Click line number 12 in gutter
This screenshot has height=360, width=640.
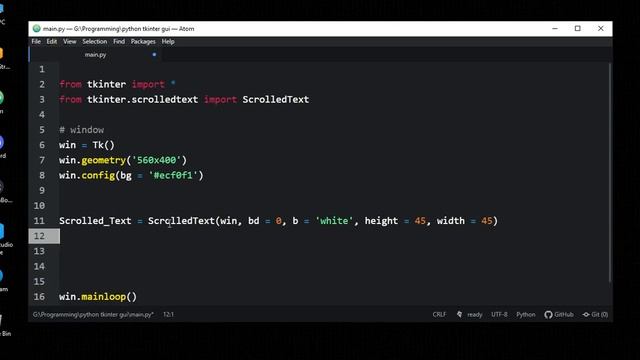coord(39,236)
